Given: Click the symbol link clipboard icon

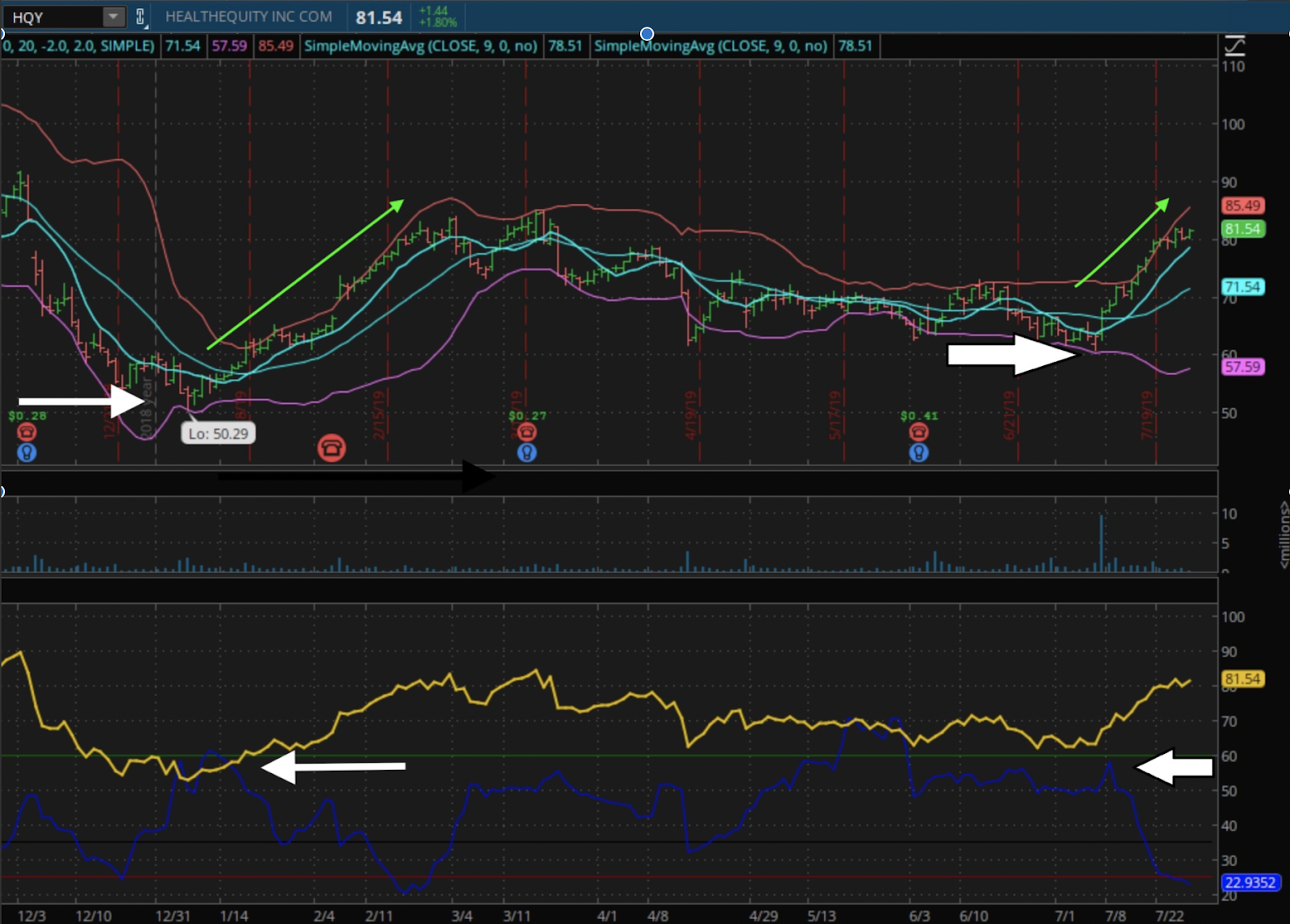Looking at the screenshot, I should click(x=140, y=16).
